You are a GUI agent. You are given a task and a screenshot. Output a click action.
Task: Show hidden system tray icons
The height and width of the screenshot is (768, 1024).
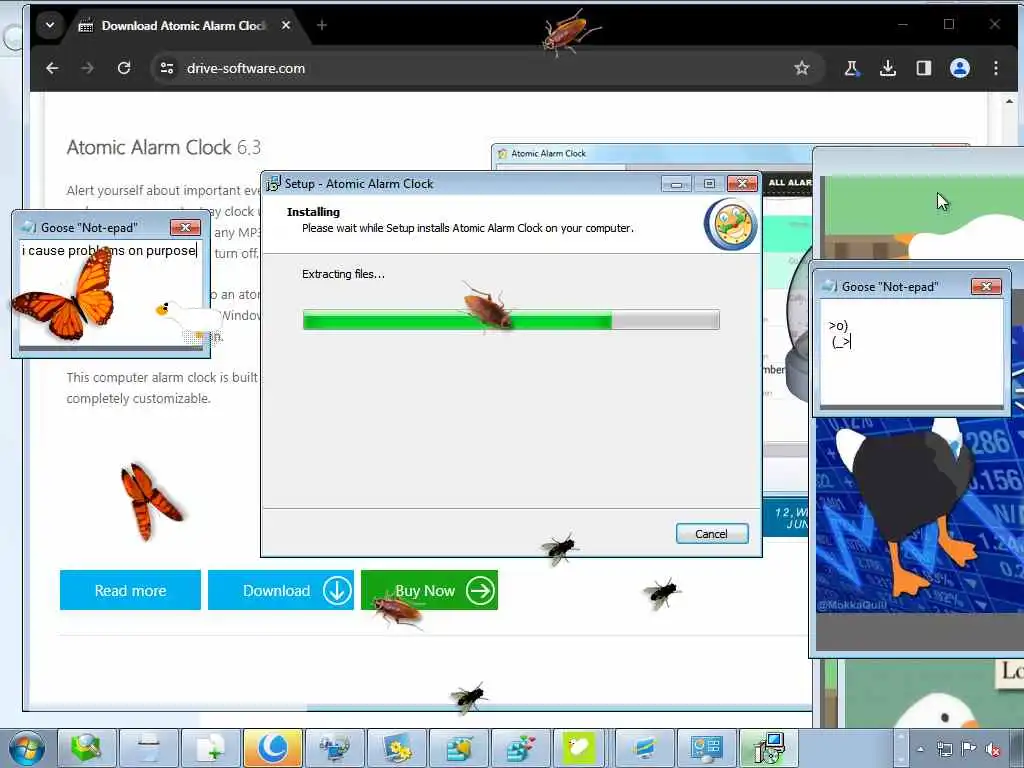click(x=920, y=749)
